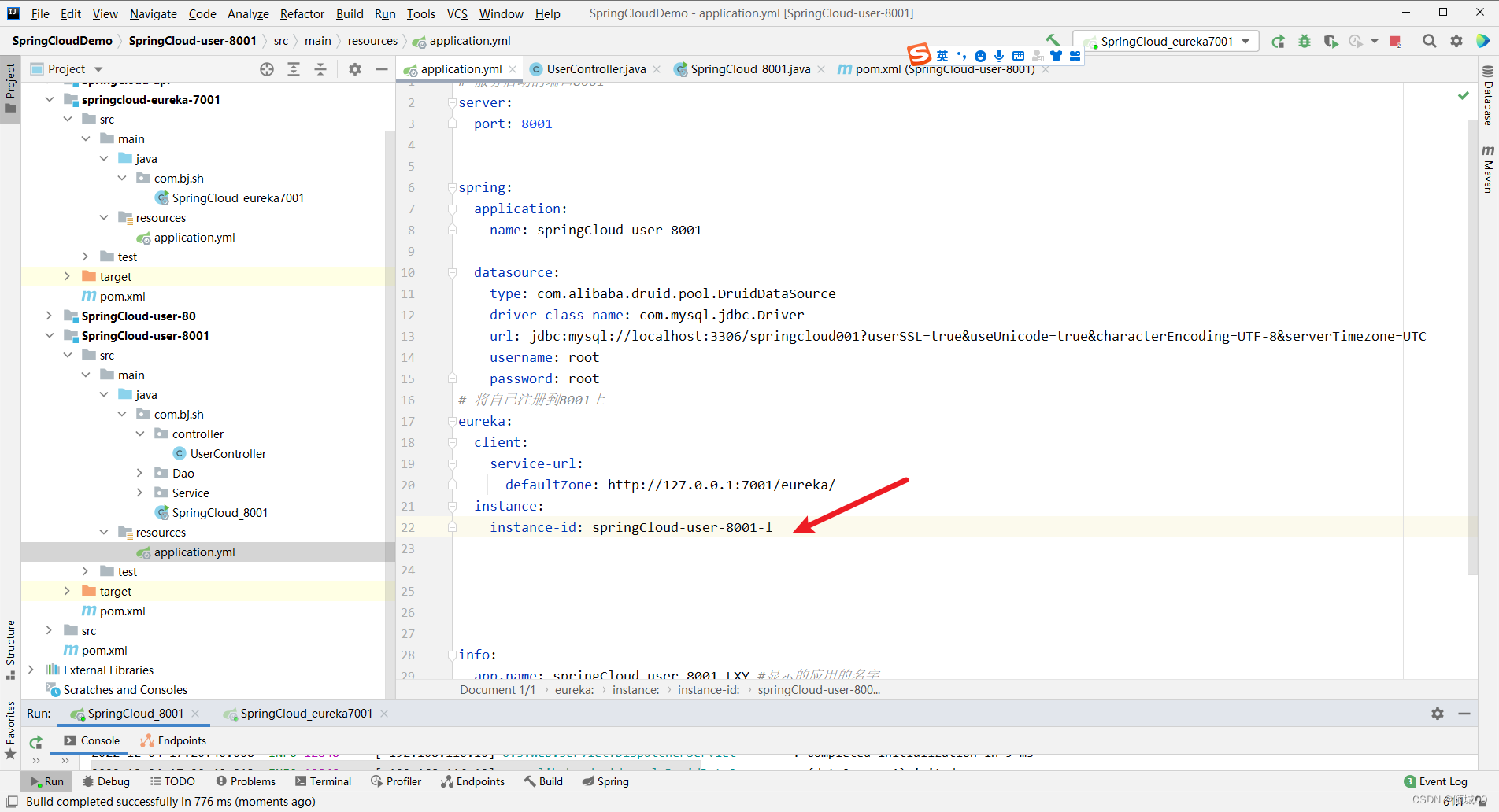Expand the SpringCloud-user-80 module
Screen dimensions: 1499x812
tap(50, 316)
